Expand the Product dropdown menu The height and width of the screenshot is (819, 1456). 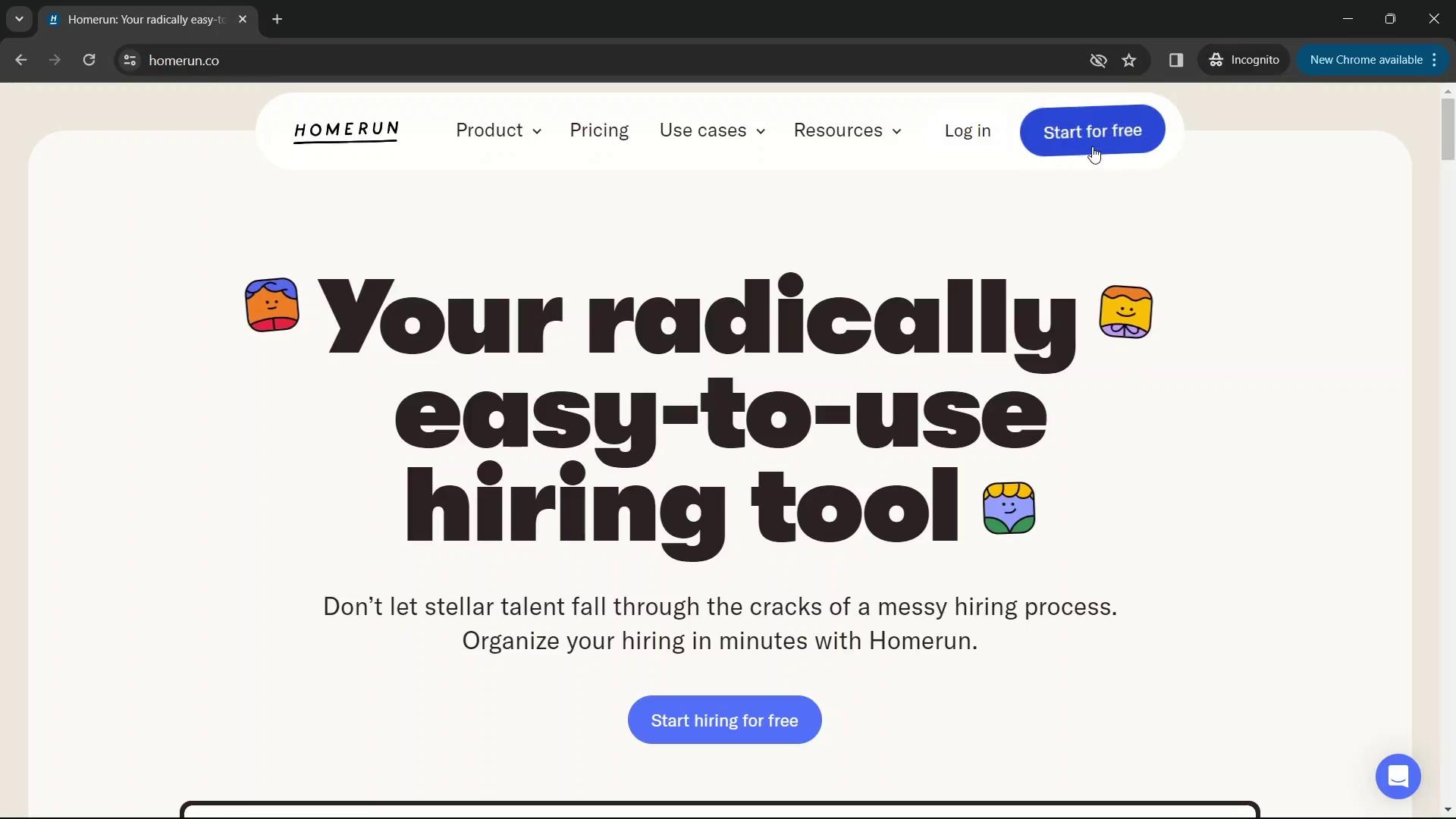tap(498, 129)
